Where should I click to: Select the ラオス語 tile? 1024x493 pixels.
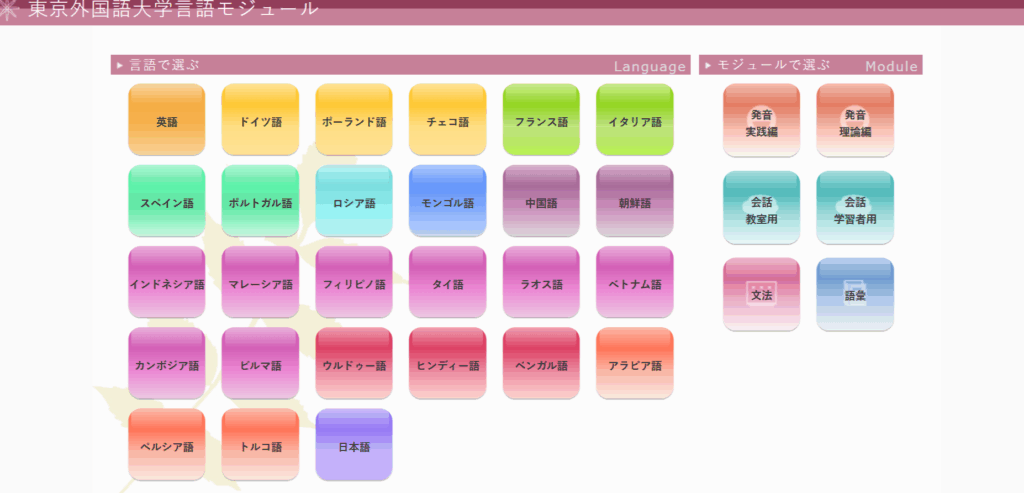click(541, 282)
